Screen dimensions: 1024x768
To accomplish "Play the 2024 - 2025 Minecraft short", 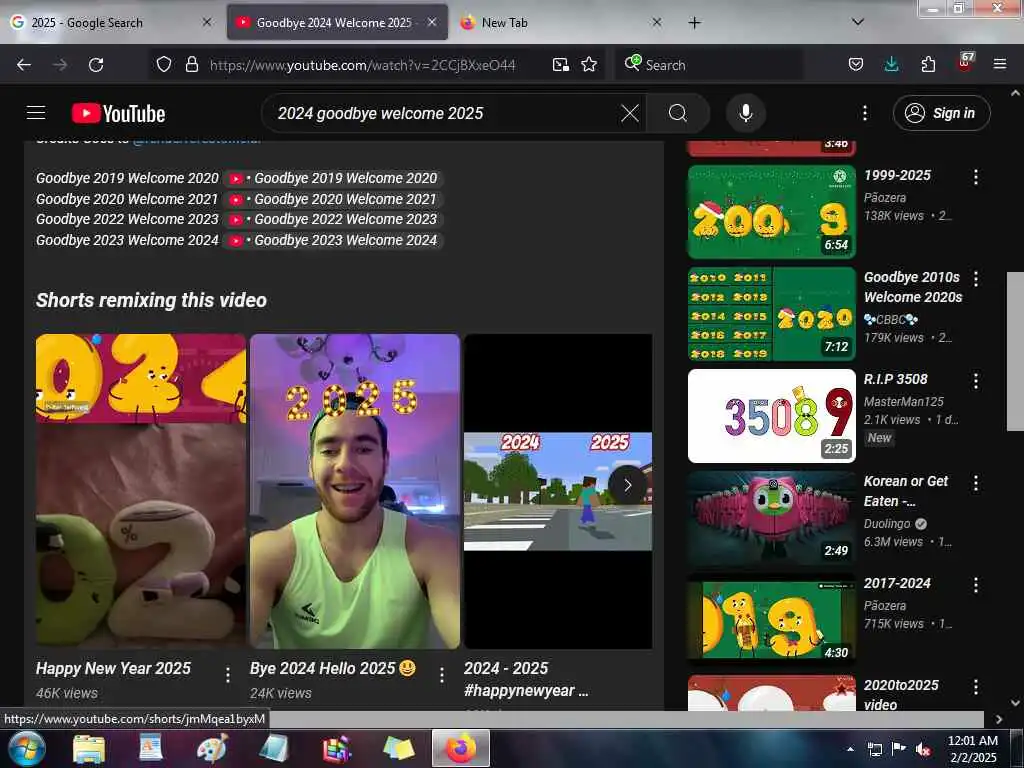I will [558, 491].
